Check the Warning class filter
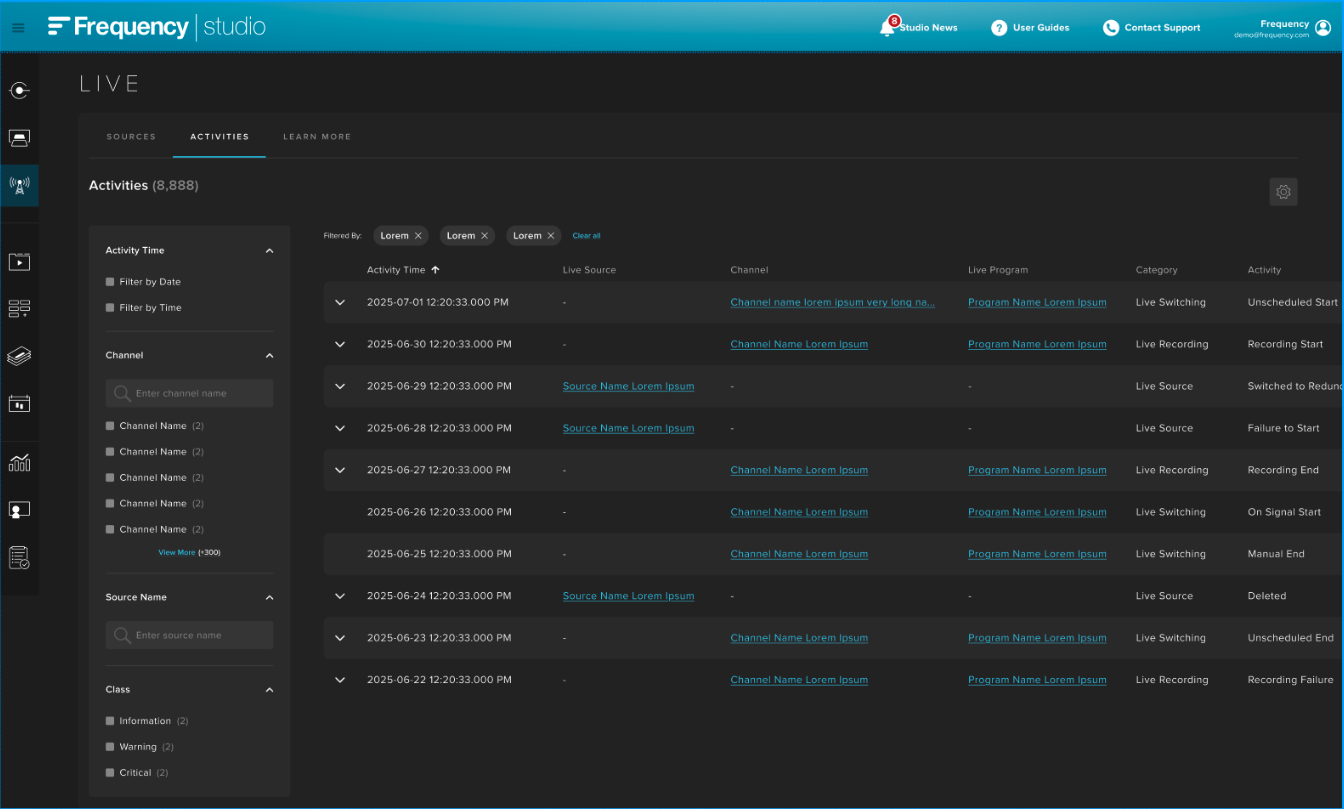Viewport: 1344px width, 809px height. pos(110,747)
